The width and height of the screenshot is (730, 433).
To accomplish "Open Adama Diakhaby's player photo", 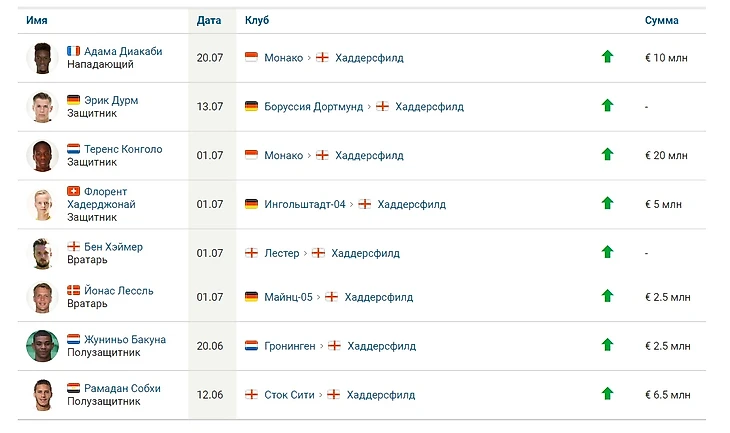I will pyautogui.click(x=41, y=57).
